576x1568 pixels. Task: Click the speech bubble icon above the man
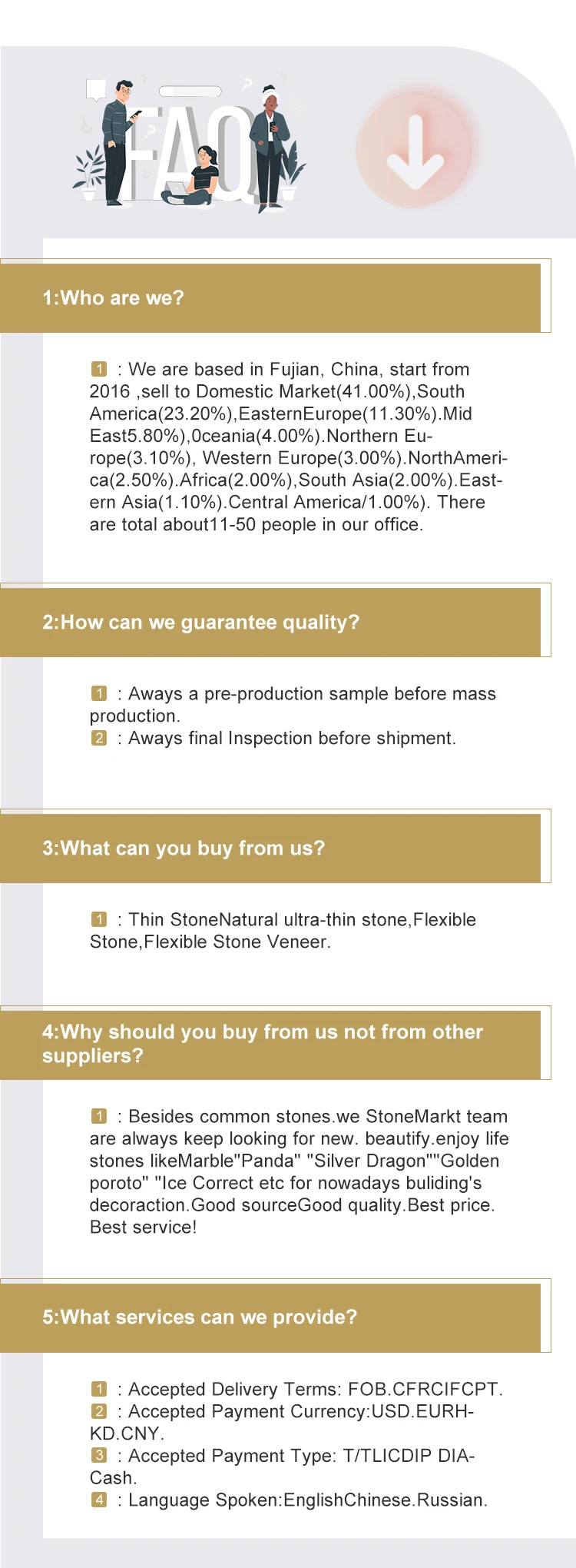tap(96, 90)
